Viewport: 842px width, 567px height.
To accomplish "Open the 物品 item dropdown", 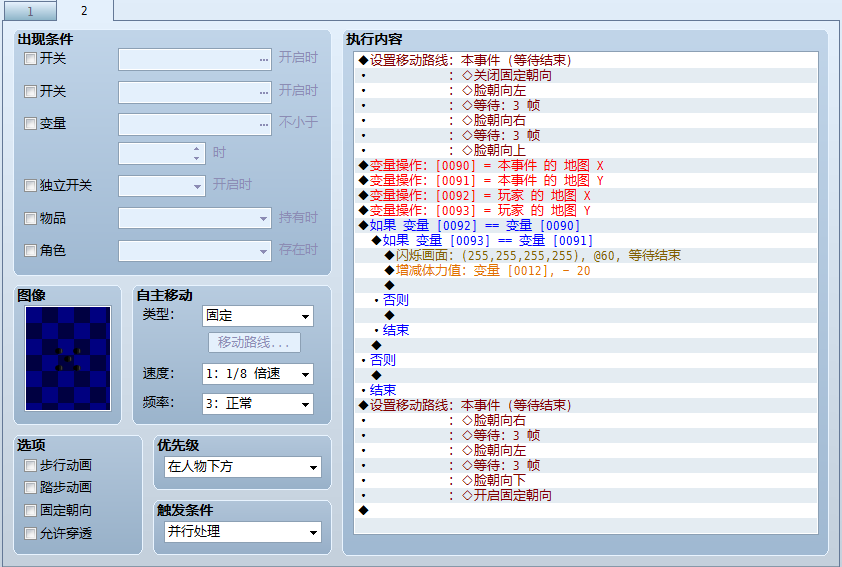I will tap(195, 219).
